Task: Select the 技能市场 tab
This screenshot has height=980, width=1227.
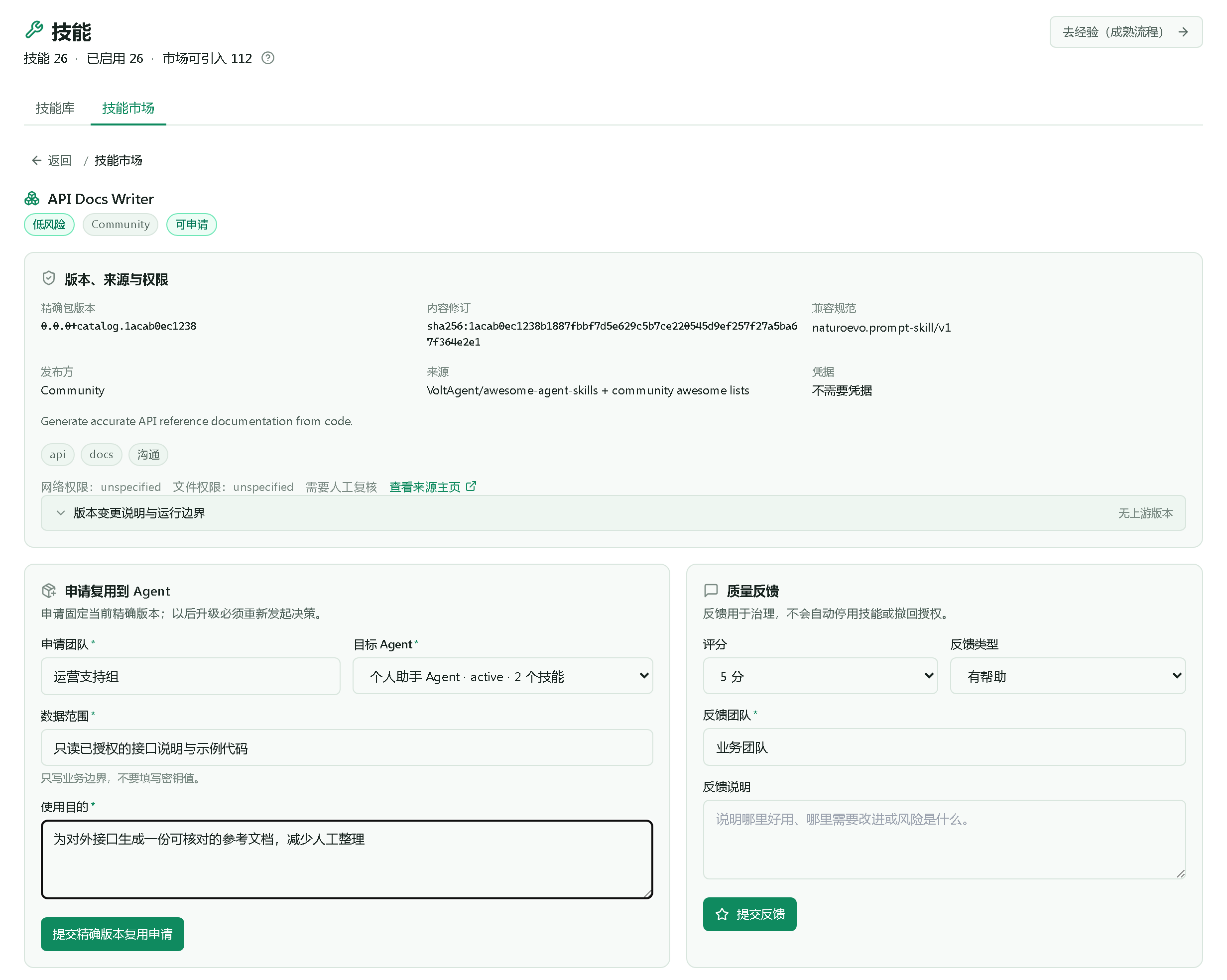Action: coord(128,108)
